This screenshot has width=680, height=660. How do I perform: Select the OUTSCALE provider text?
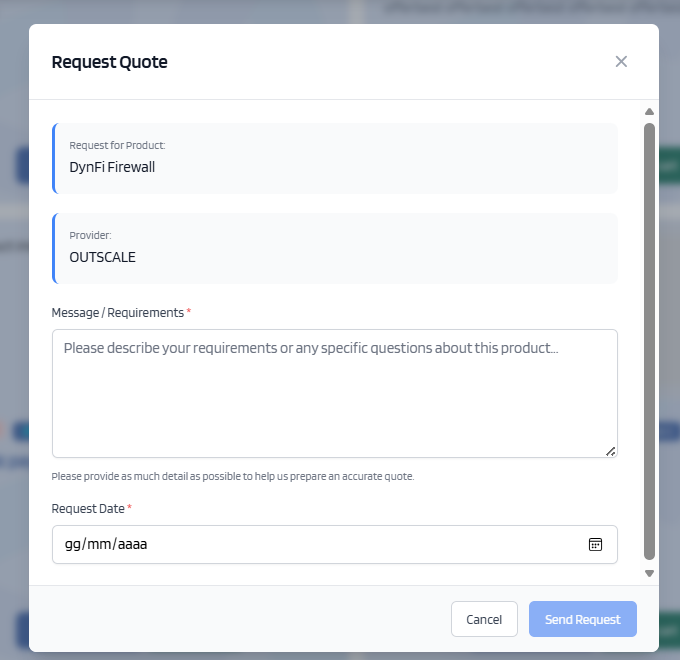pyautogui.click(x=102, y=257)
